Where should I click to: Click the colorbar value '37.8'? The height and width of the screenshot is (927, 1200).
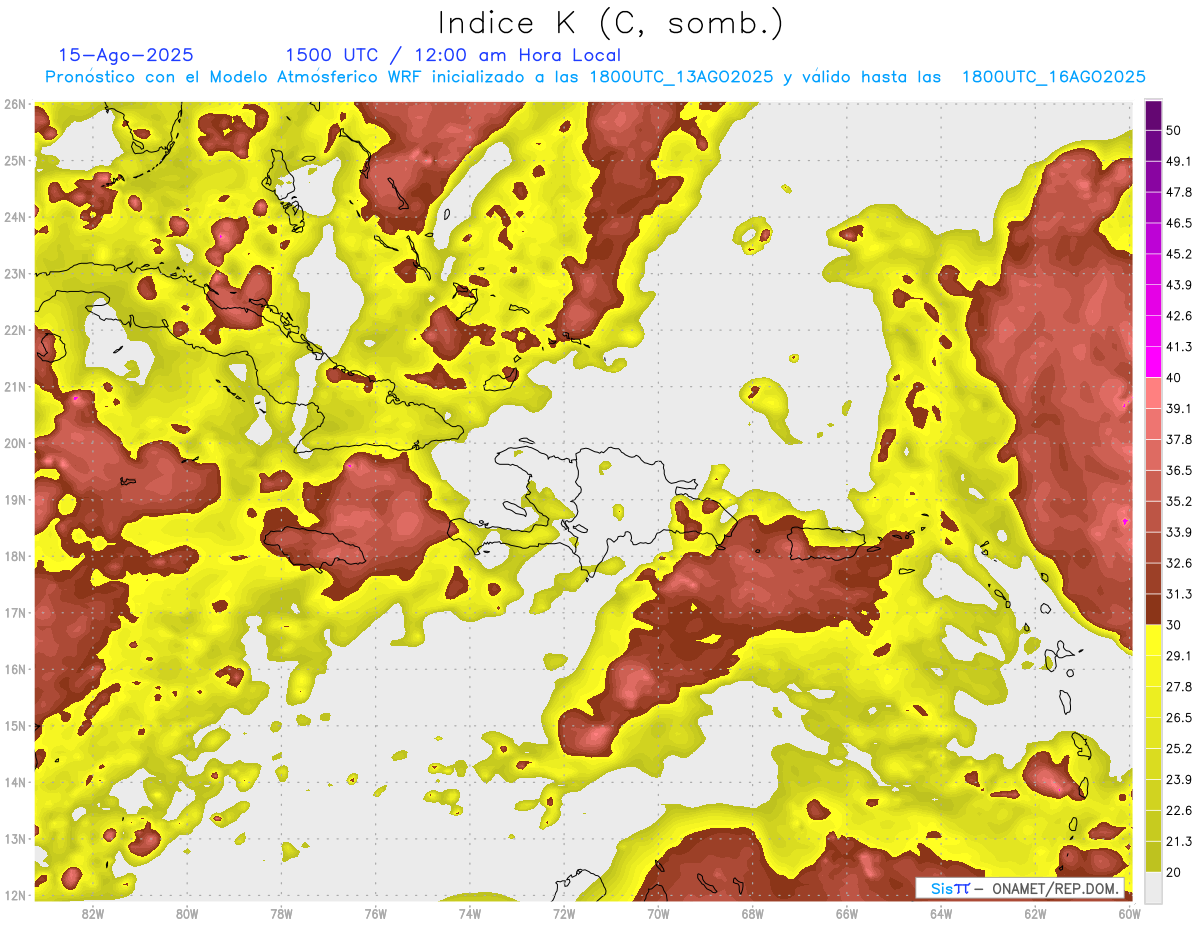pyautogui.click(x=1178, y=439)
